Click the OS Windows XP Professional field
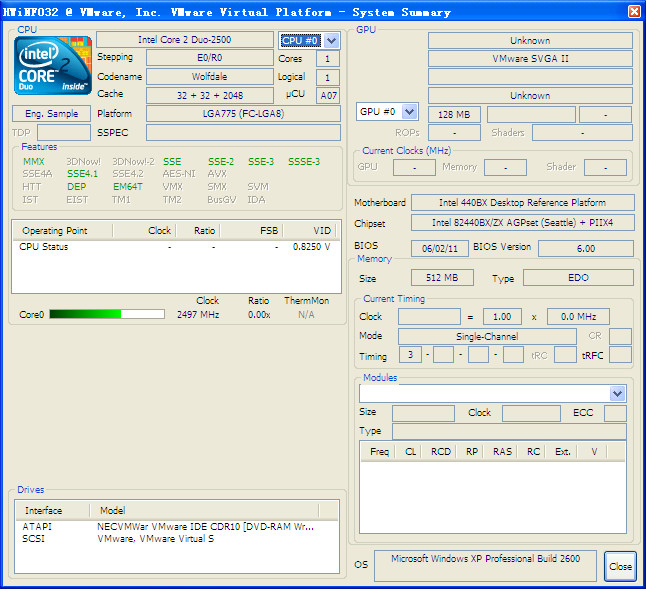The image size is (646, 589). (x=485, y=566)
